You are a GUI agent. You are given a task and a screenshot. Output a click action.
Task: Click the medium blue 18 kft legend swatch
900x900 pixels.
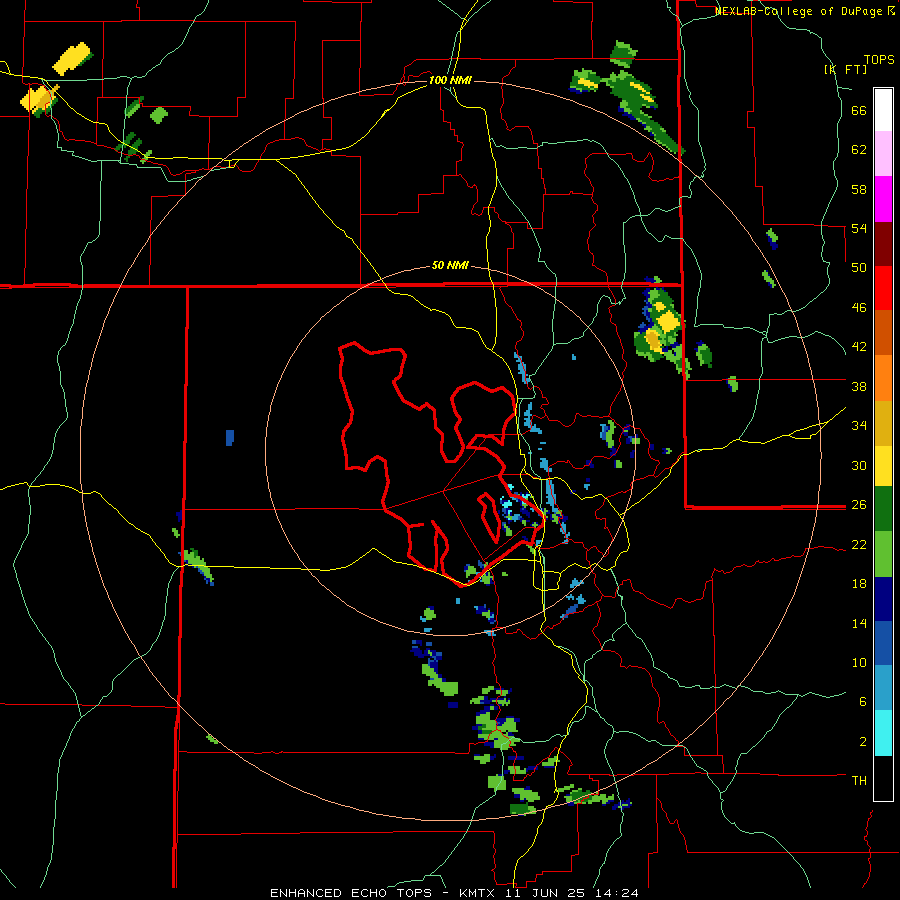[x=883, y=643]
